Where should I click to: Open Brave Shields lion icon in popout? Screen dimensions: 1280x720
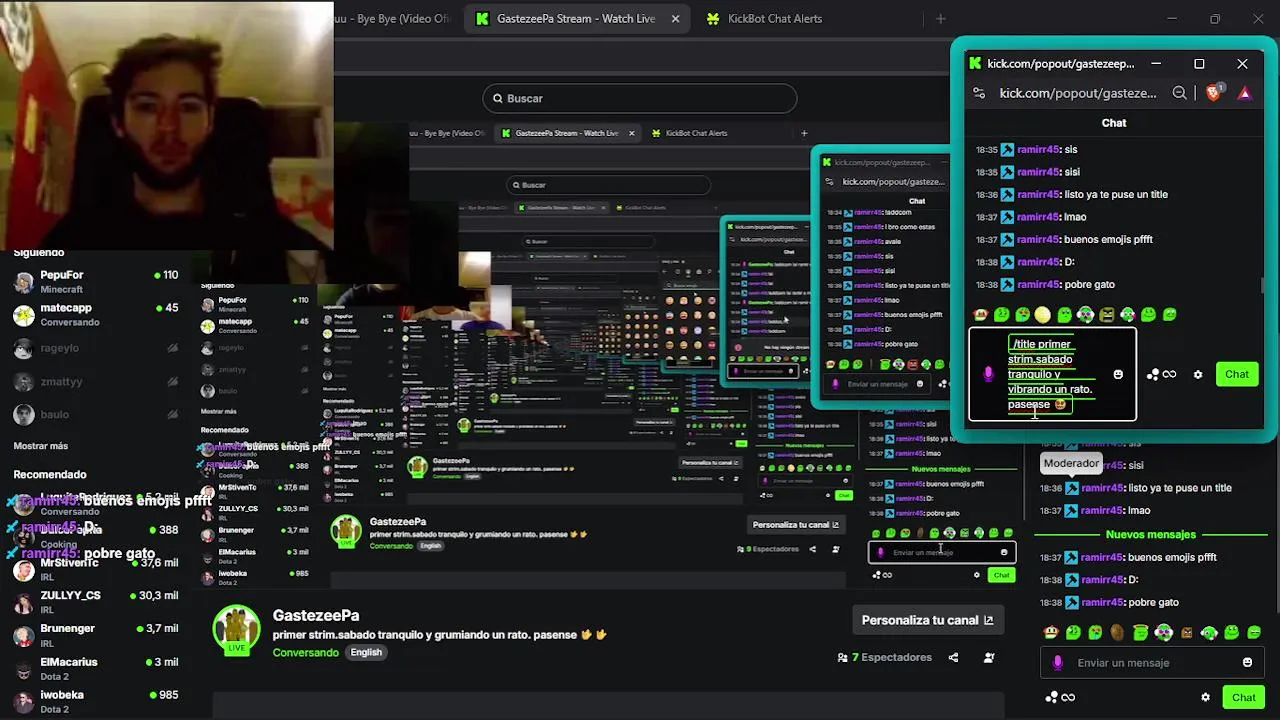[1214, 93]
